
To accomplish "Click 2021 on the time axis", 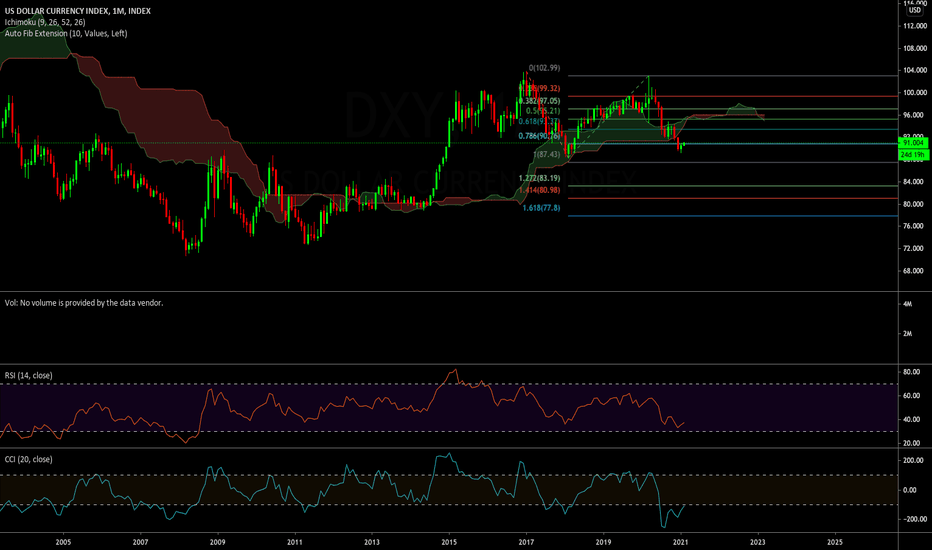I will 681,542.
